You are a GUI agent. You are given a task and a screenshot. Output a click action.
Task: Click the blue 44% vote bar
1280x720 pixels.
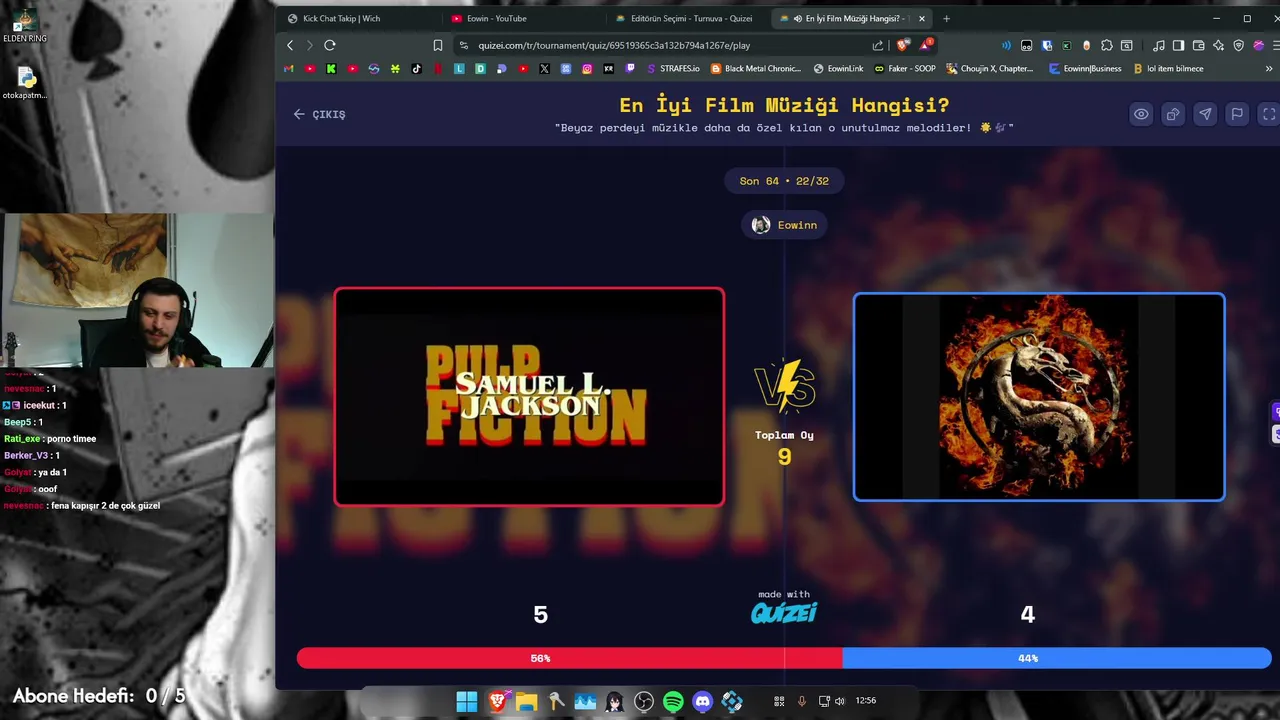pyautogui.click(x=1057, y=658)
